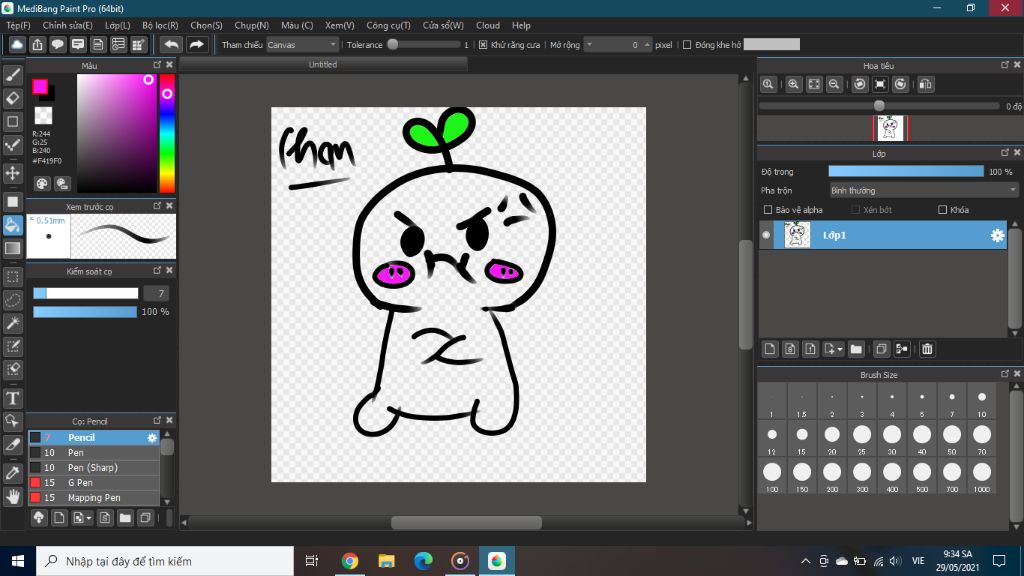Click the zoom in navigator icon
Viewport: 1024px width, 576px height.
click(x=793, y=84)
